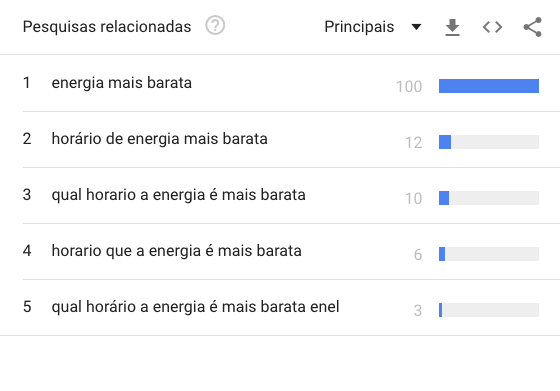The height and width of the screenshot is (391, 560).
Task: Click the Pesquisas relacionadas heading
Action: pyautogui.click(x=107, y=27)
